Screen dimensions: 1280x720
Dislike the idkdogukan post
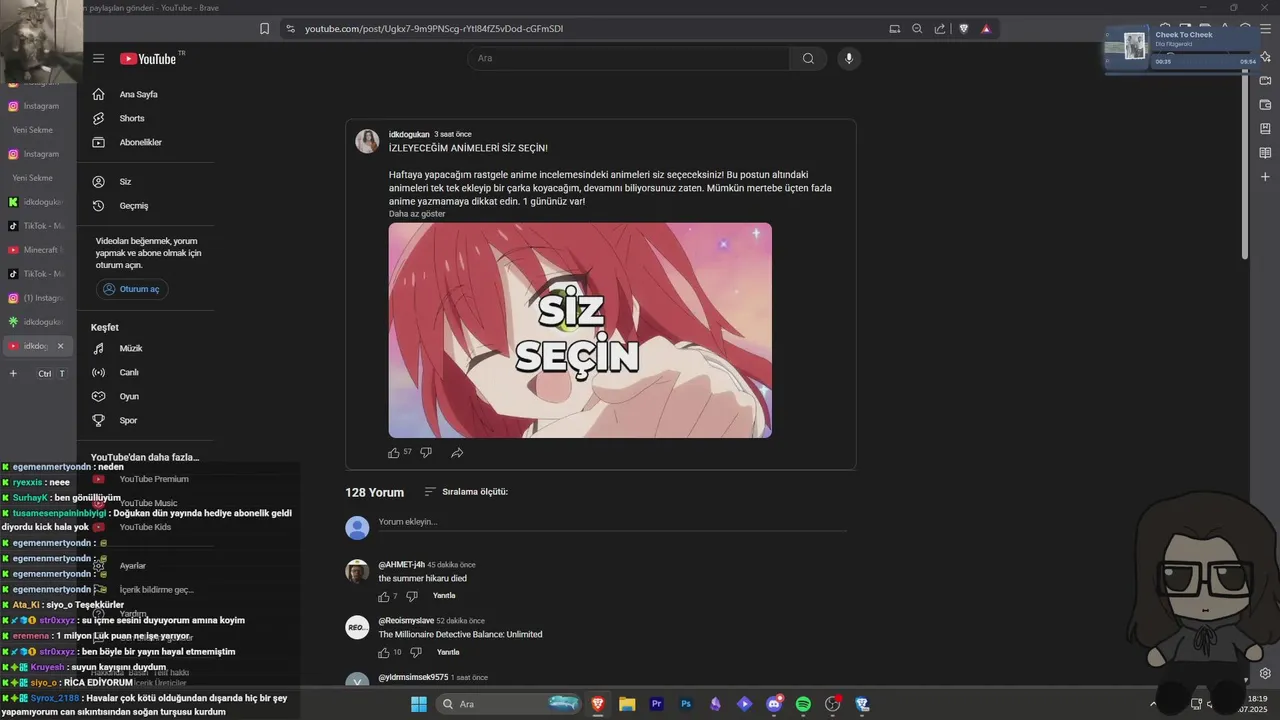(426, 452)
